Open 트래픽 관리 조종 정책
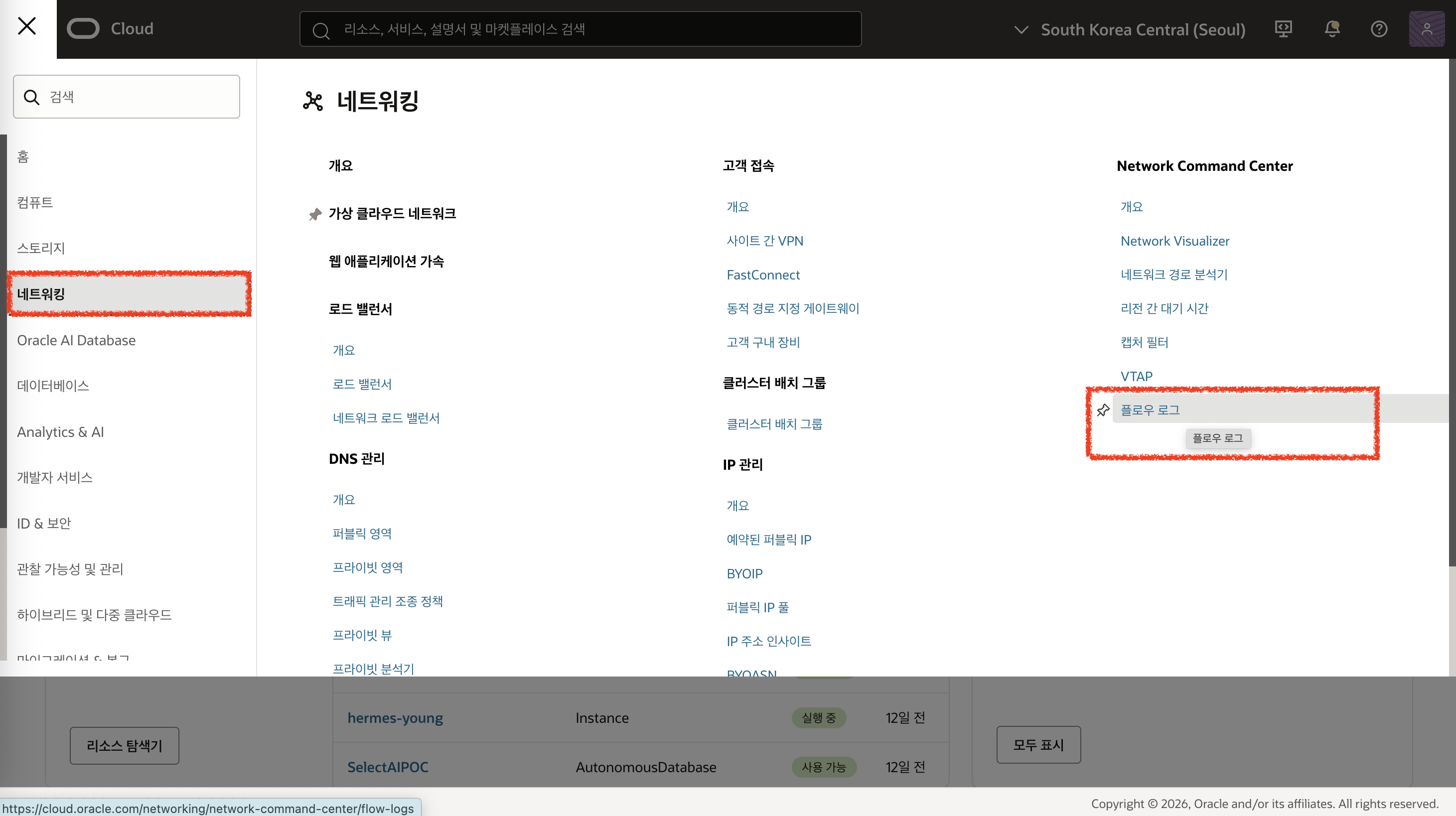This screenshot has height=816, width=1456. pyautogui.click(x=388, y=601)
